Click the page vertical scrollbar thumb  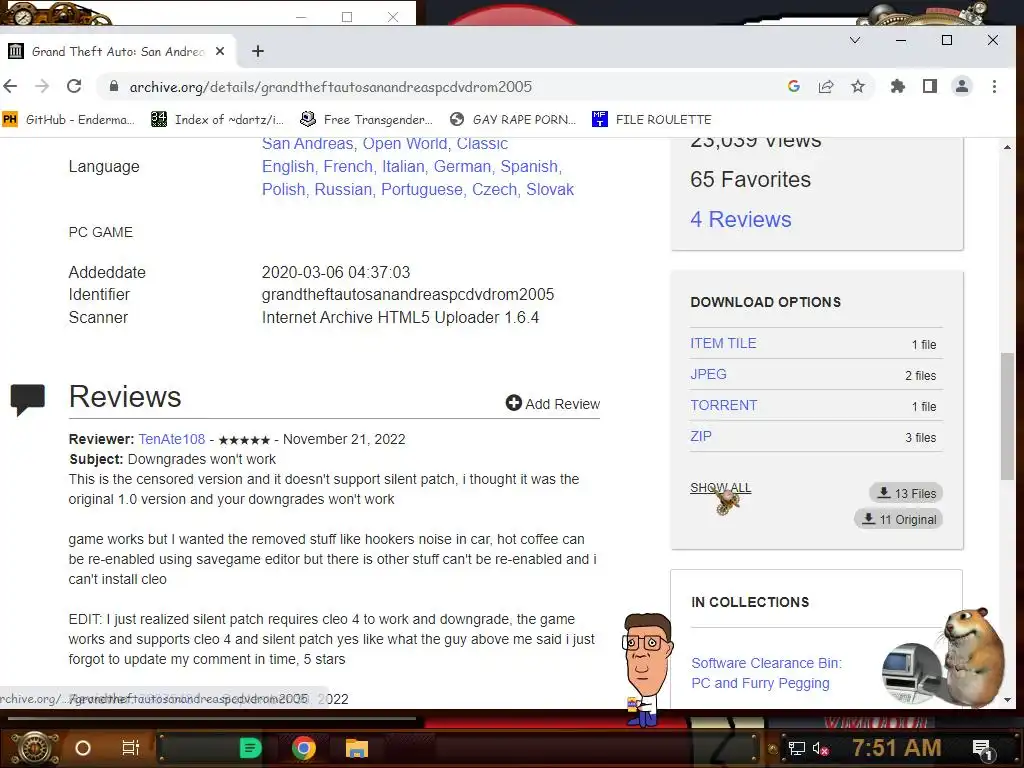click(1008, 416)
